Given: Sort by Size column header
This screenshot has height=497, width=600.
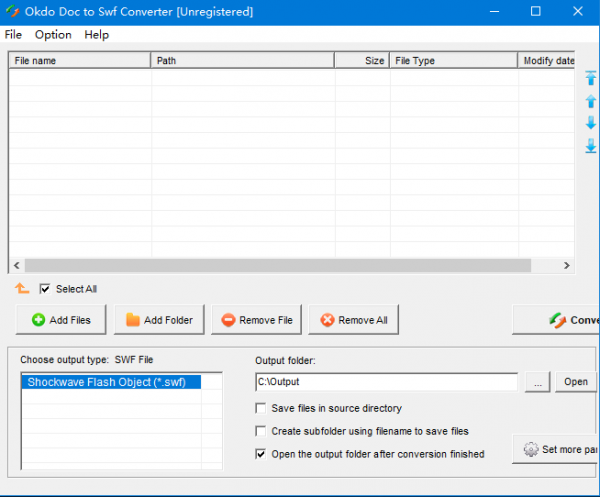Looking at the screenshot, I should [362, 60].
